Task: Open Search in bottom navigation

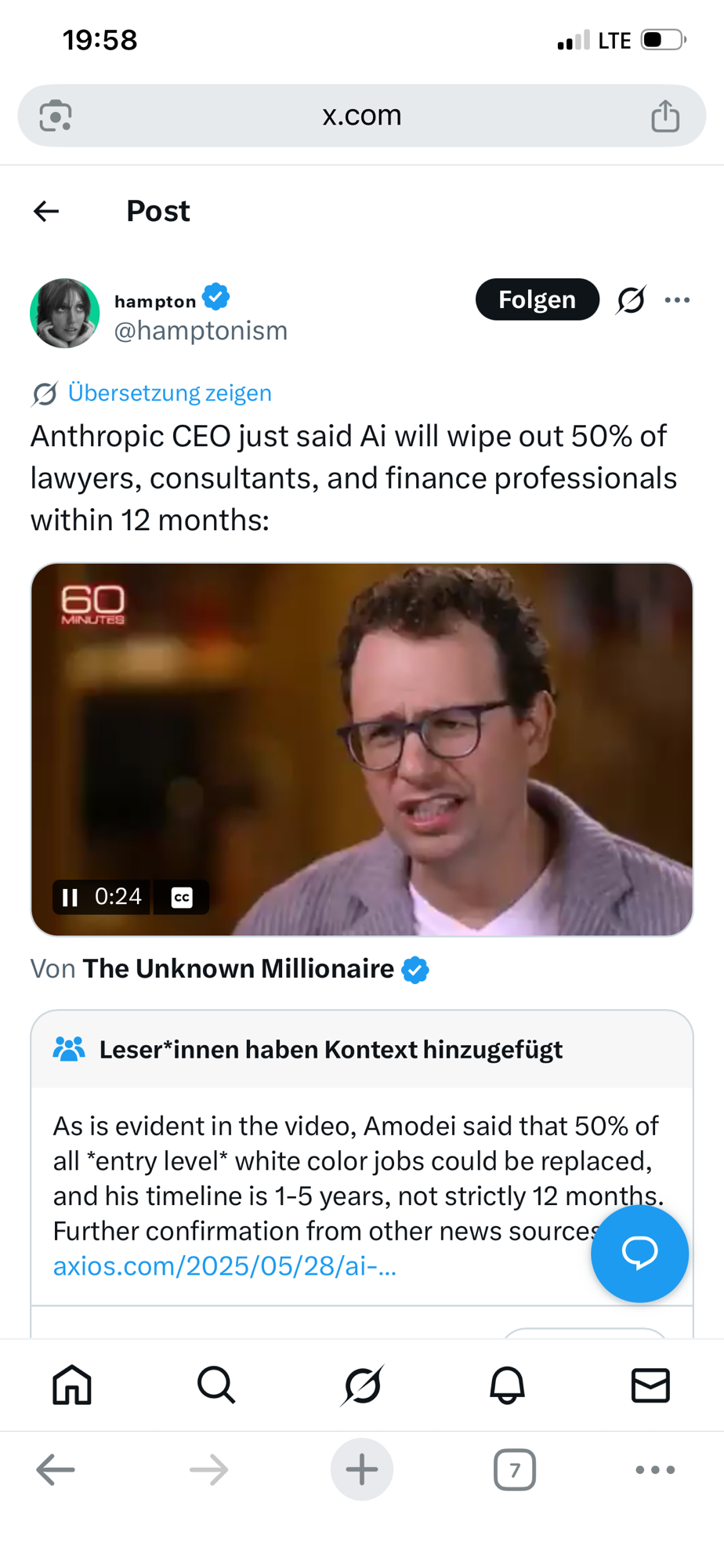Action: pyautogui.click(x=216, y=1385)
